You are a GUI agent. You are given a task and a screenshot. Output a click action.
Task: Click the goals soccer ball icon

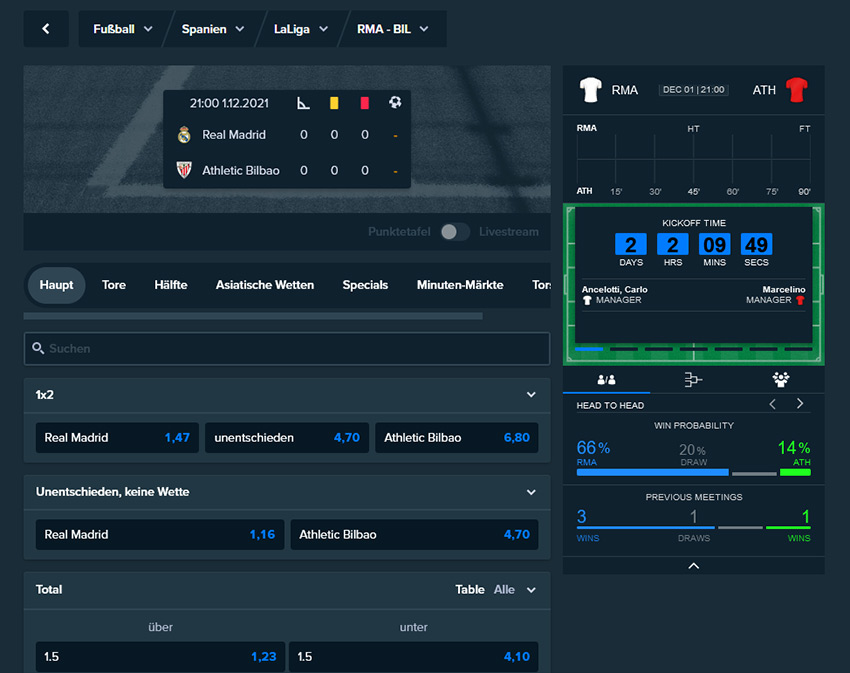(x=395, y=102)
